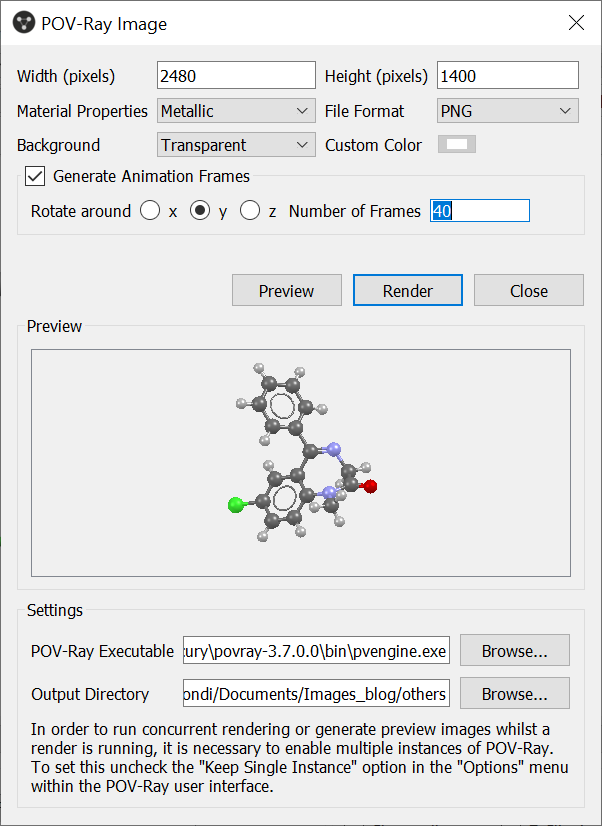Click the Height pixels input field
602x826 pixels.
click(508, 76)
